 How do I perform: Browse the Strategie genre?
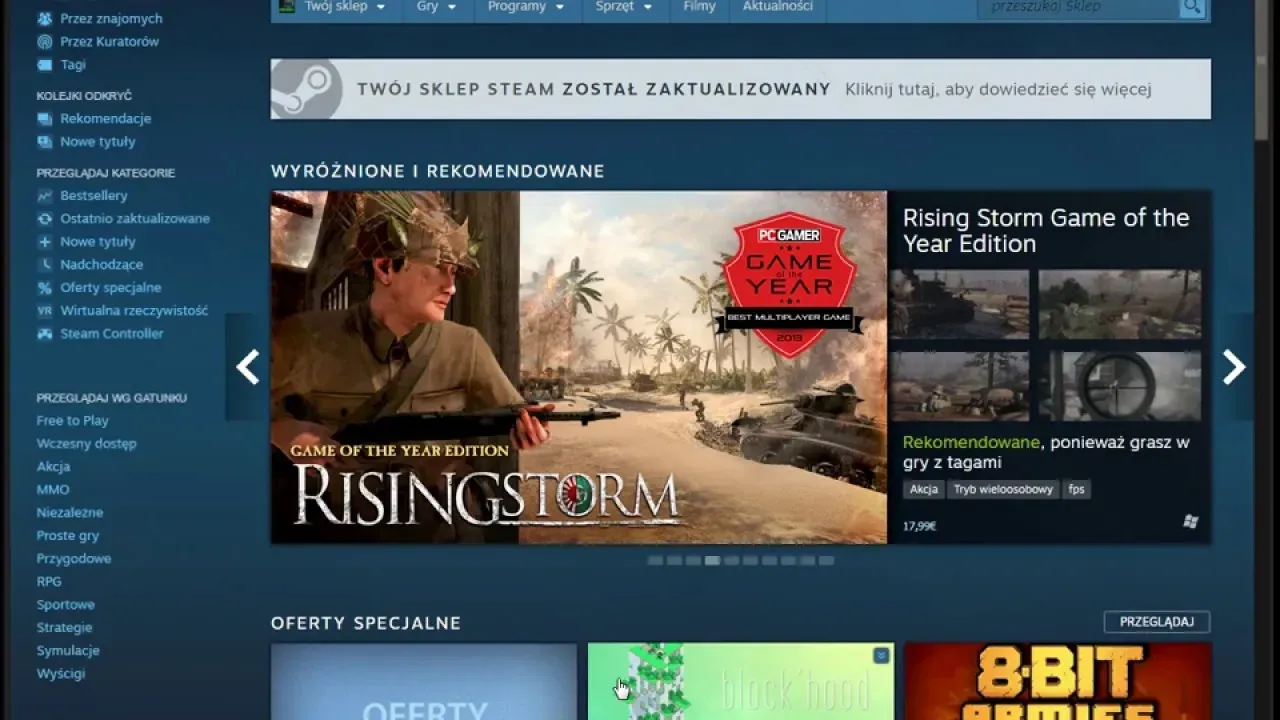tap(64, 628)
